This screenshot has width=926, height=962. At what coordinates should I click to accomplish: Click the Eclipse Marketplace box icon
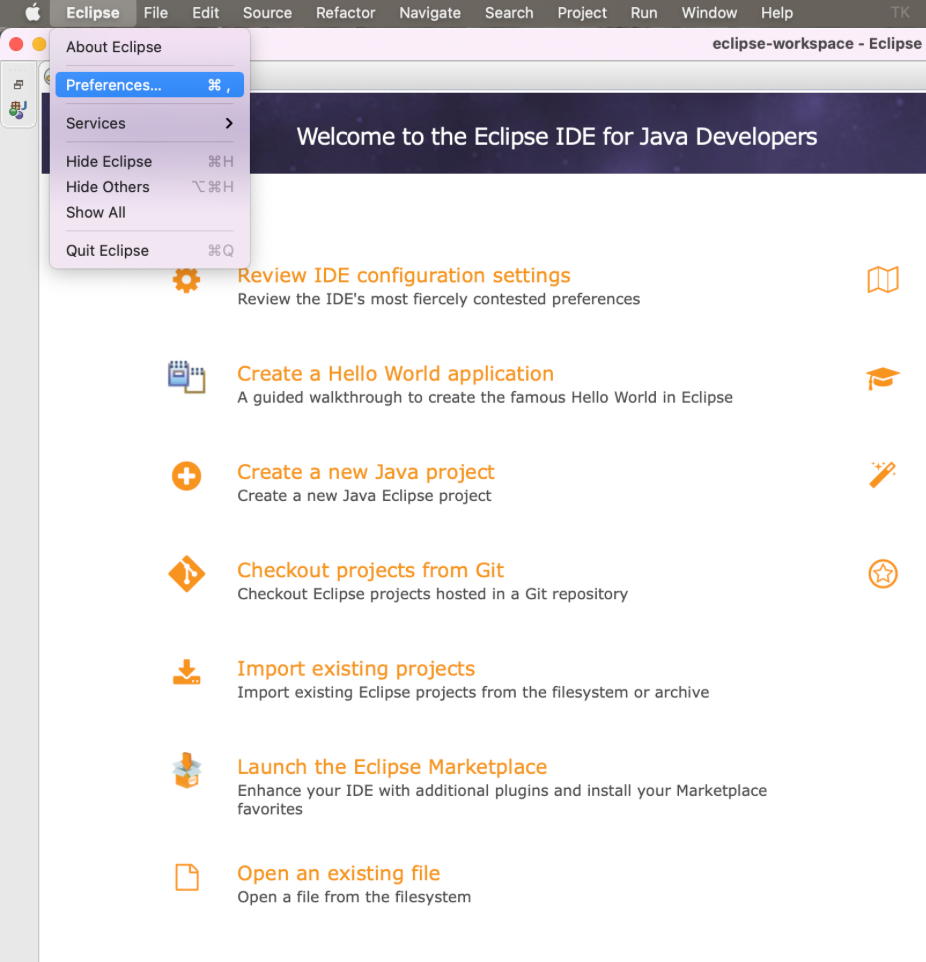click(x=187, y=771)
